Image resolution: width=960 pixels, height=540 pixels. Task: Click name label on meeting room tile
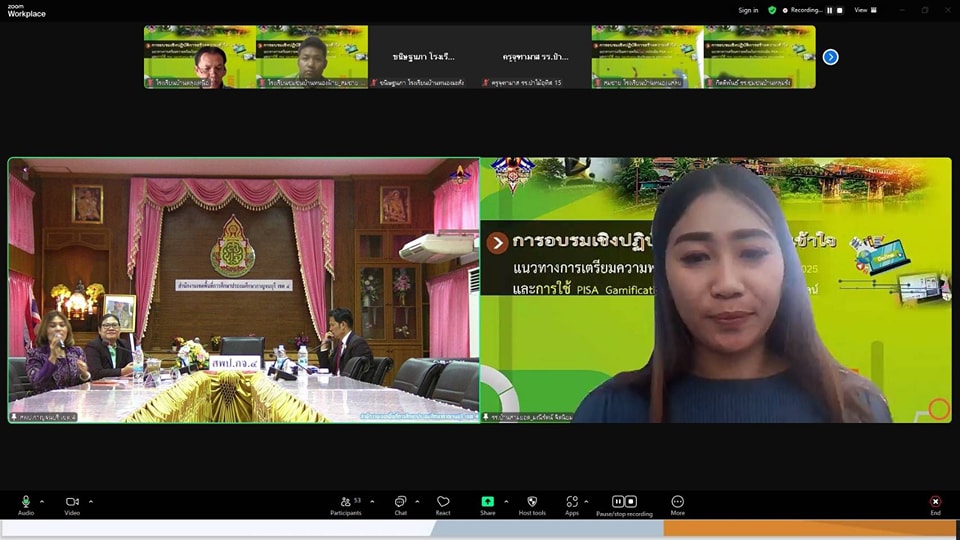pos(44,417)
